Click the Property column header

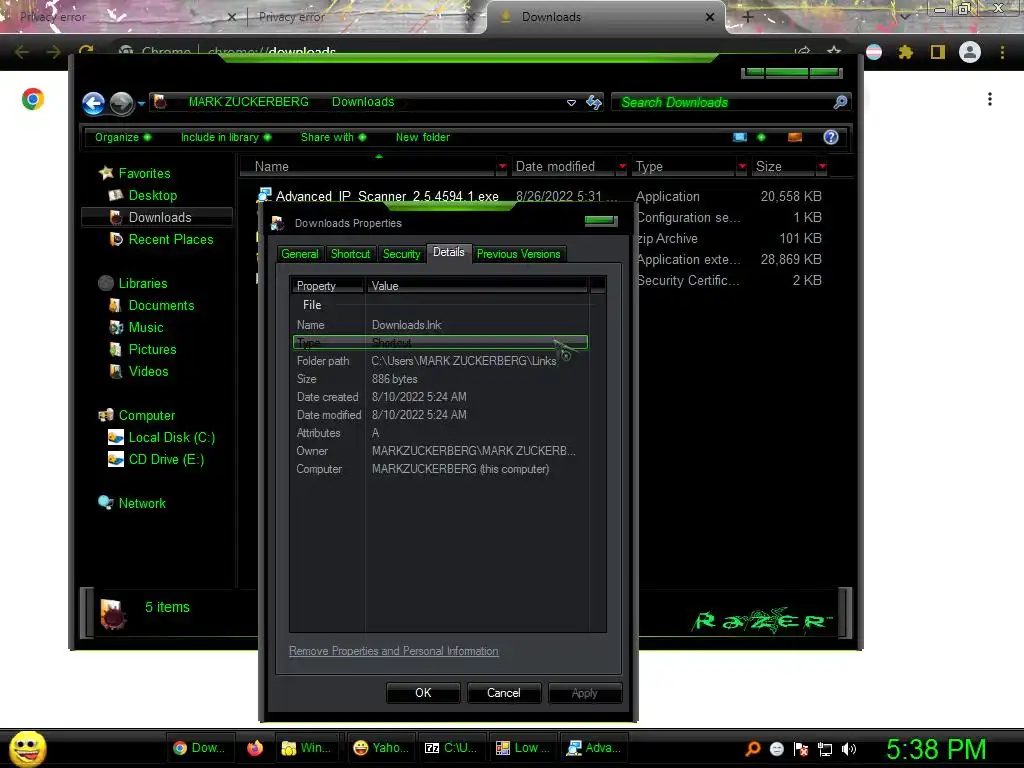328,285
